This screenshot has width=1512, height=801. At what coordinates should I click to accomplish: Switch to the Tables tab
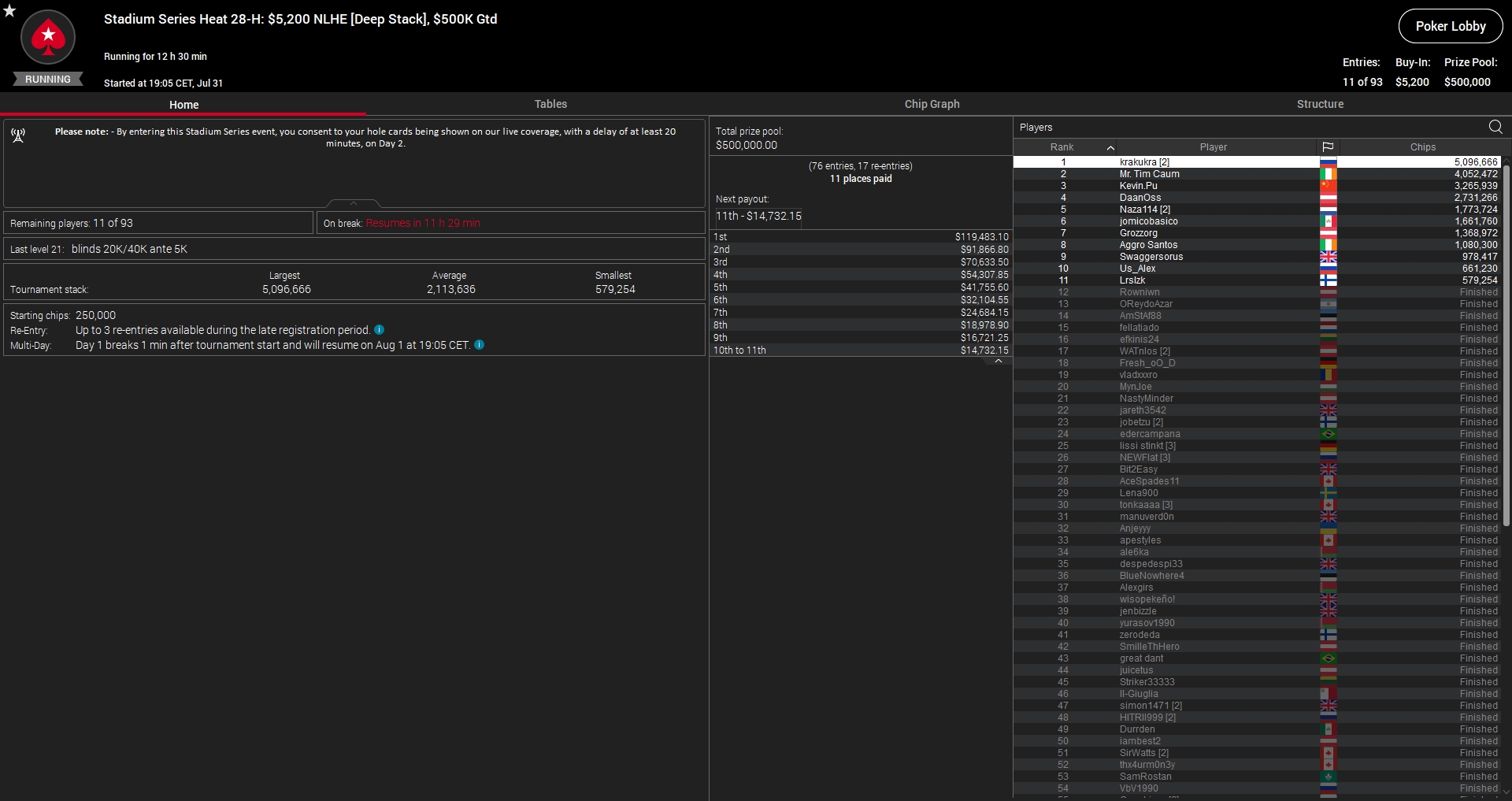(550, 104)
